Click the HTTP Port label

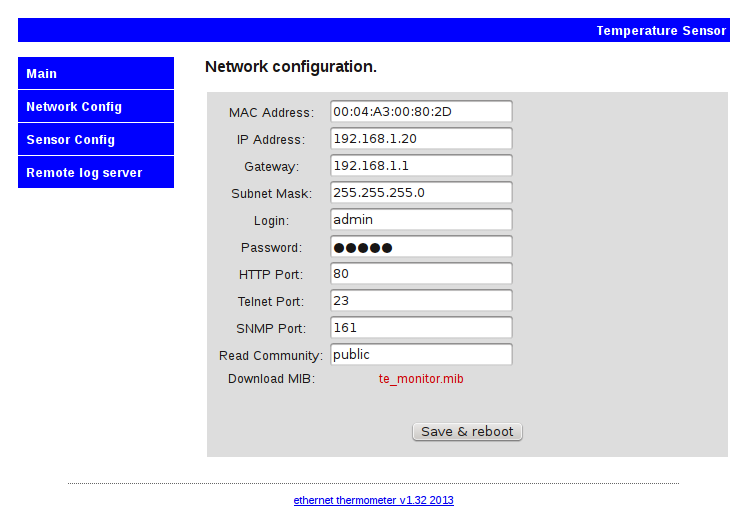click(270, 275)
